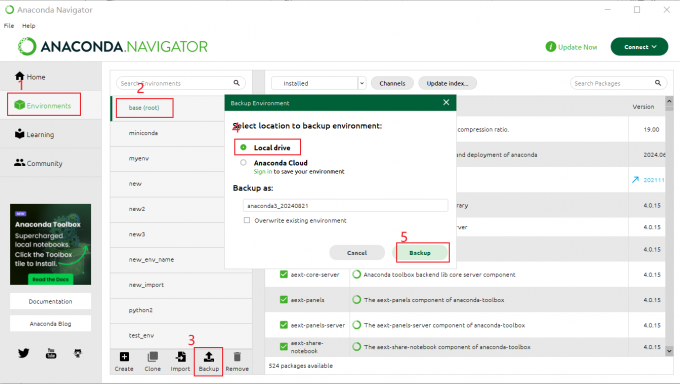The width and height of the screenshot is (680, 384).
Task: Click the green info icon beside Update Now
Action: point(551,46)
